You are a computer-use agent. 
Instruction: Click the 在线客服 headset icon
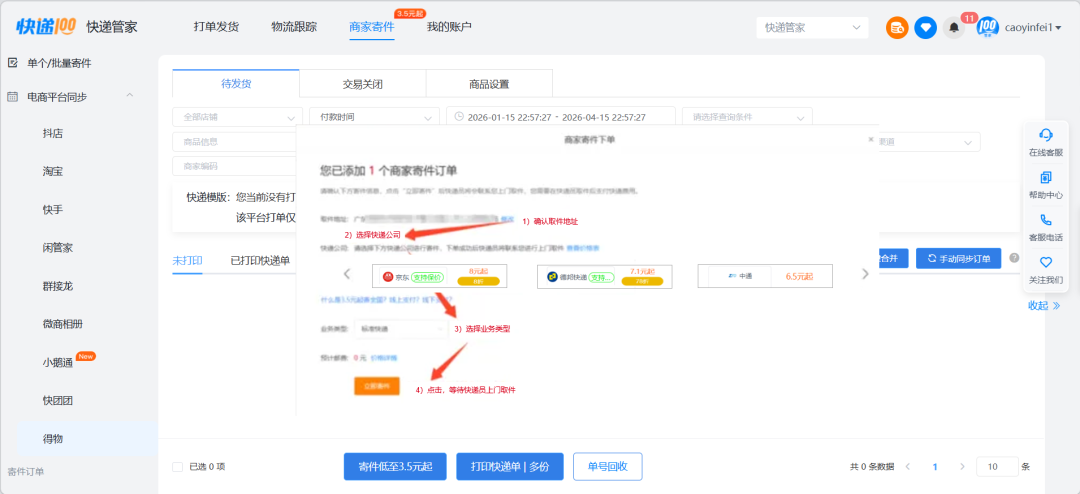[1046, 134]
